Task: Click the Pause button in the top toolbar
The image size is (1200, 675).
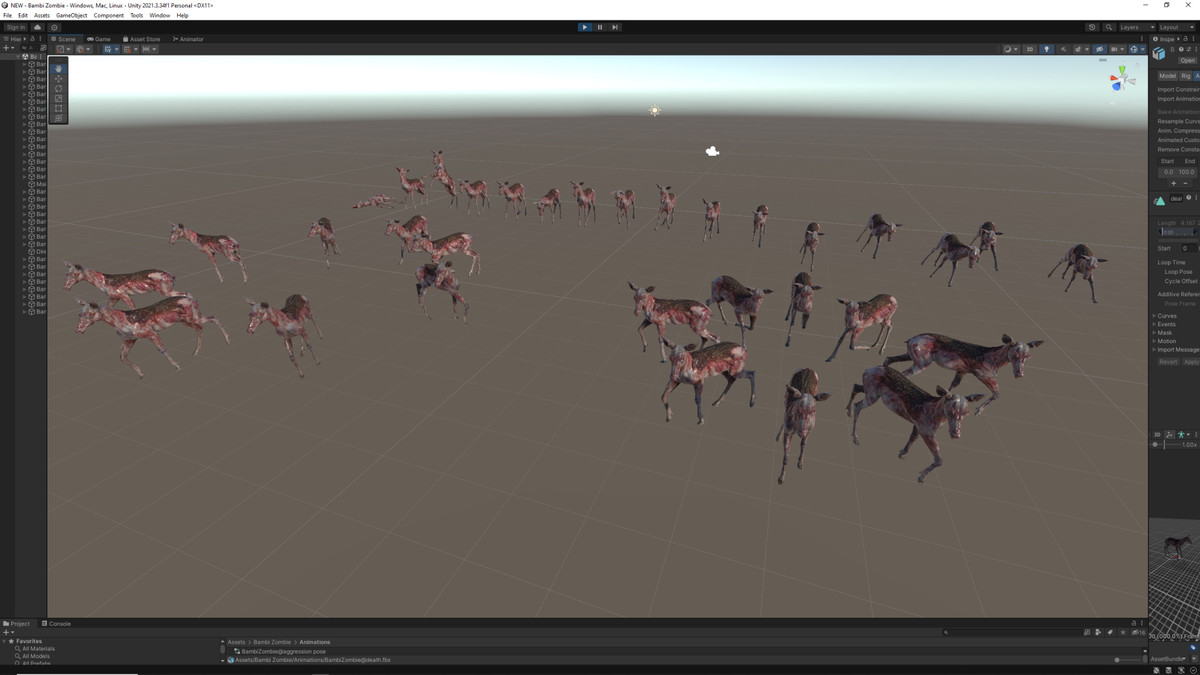Action: (x=599, y=27)
